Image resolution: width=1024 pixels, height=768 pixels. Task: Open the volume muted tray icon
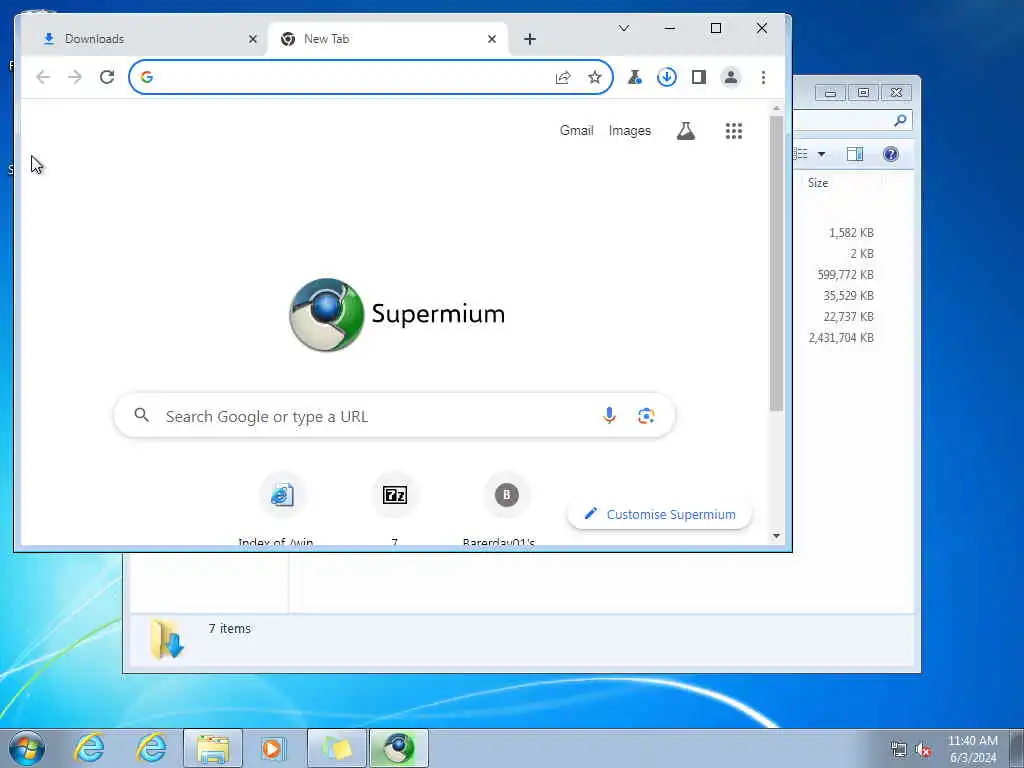pos(923,750)
